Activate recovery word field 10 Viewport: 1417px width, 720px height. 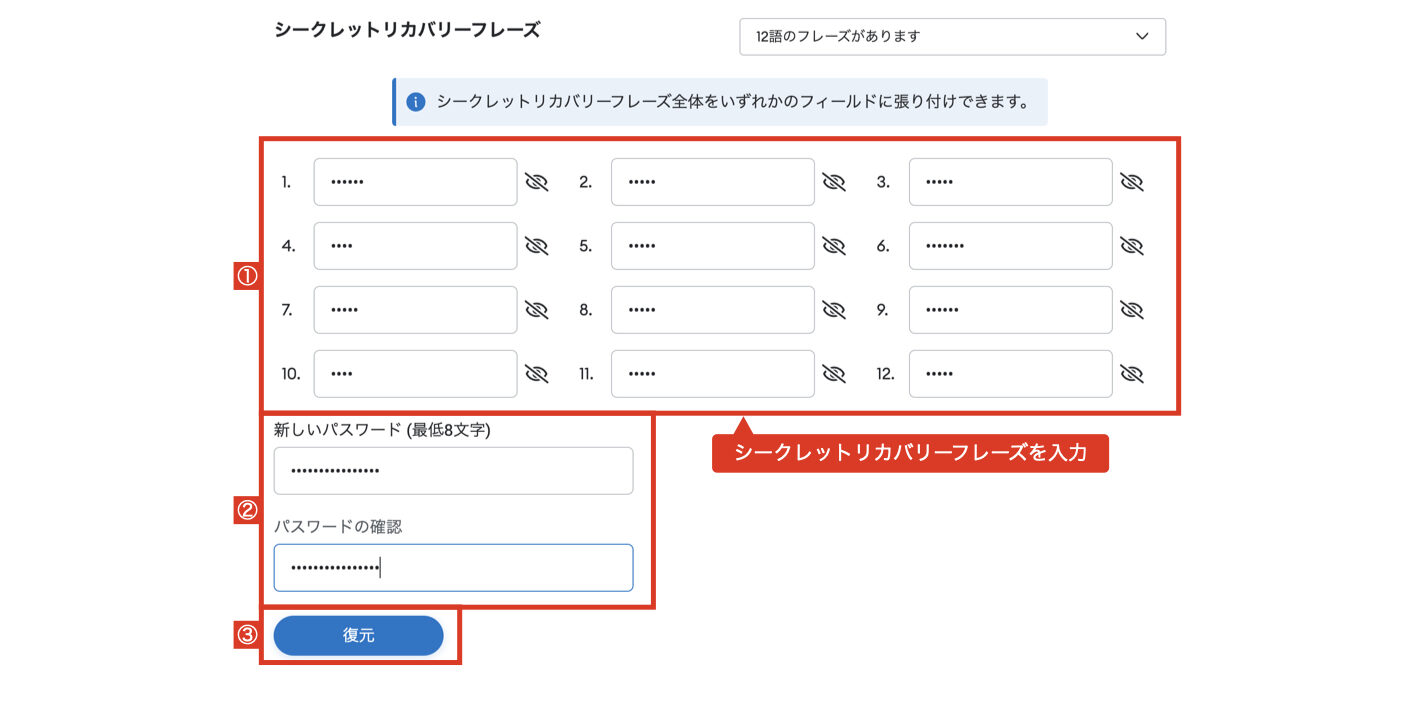point(415,374)
